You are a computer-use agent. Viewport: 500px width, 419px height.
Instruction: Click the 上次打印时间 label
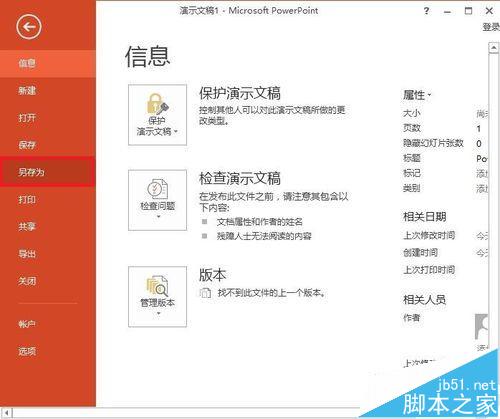(429, 270)
